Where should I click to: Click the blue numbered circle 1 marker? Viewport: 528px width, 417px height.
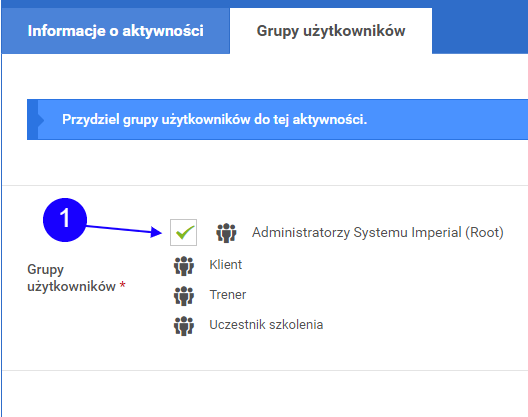point(65,220)
